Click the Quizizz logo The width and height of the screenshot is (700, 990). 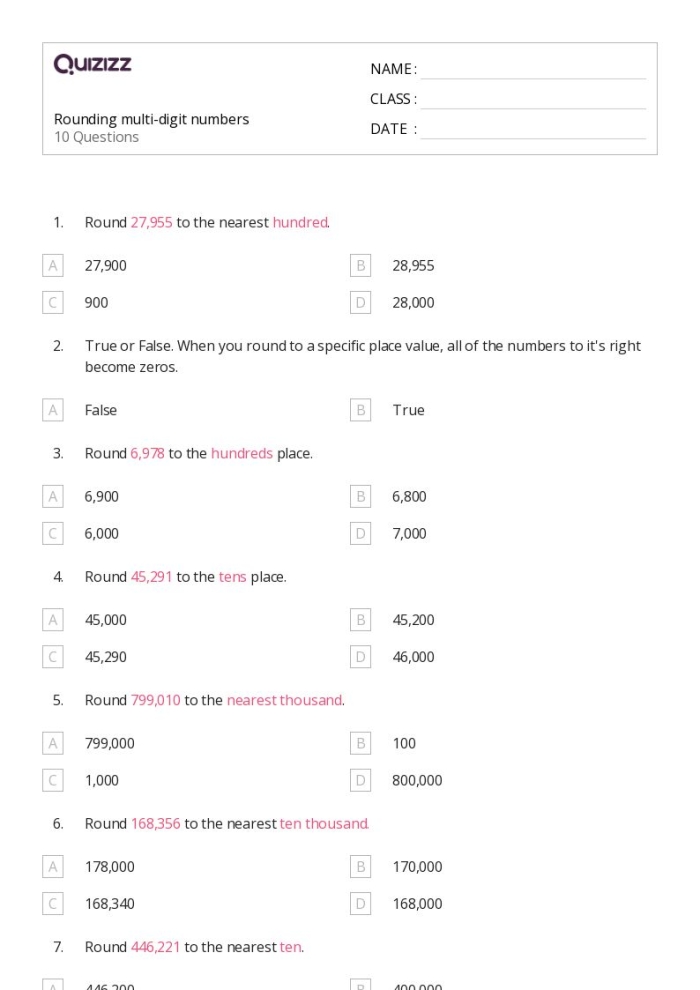point(92,65)
